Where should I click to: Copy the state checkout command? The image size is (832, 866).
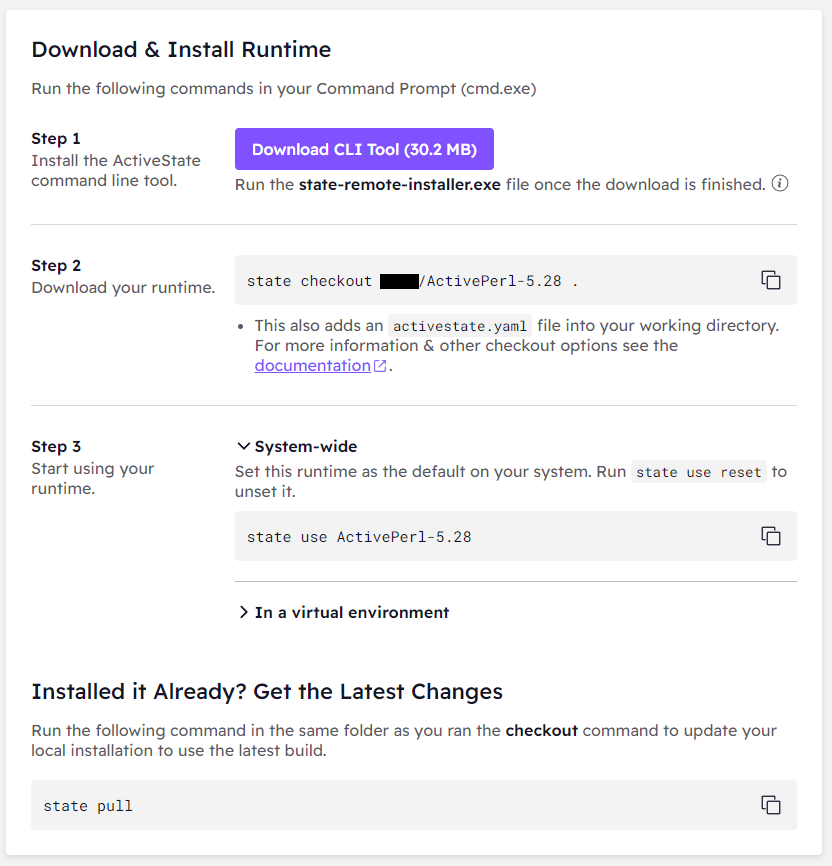(x=771, y=280)
